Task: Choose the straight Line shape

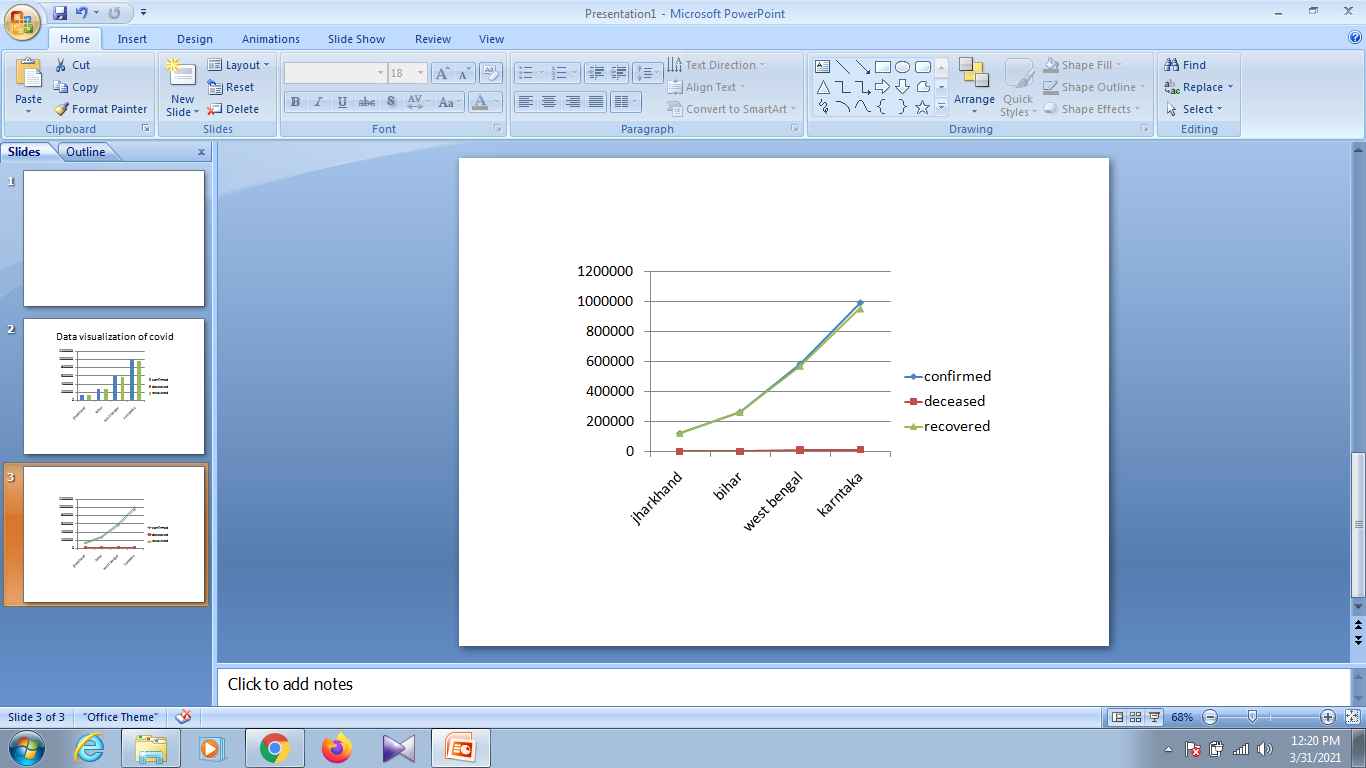Action: pyautogui.click(x=843, y=67)
